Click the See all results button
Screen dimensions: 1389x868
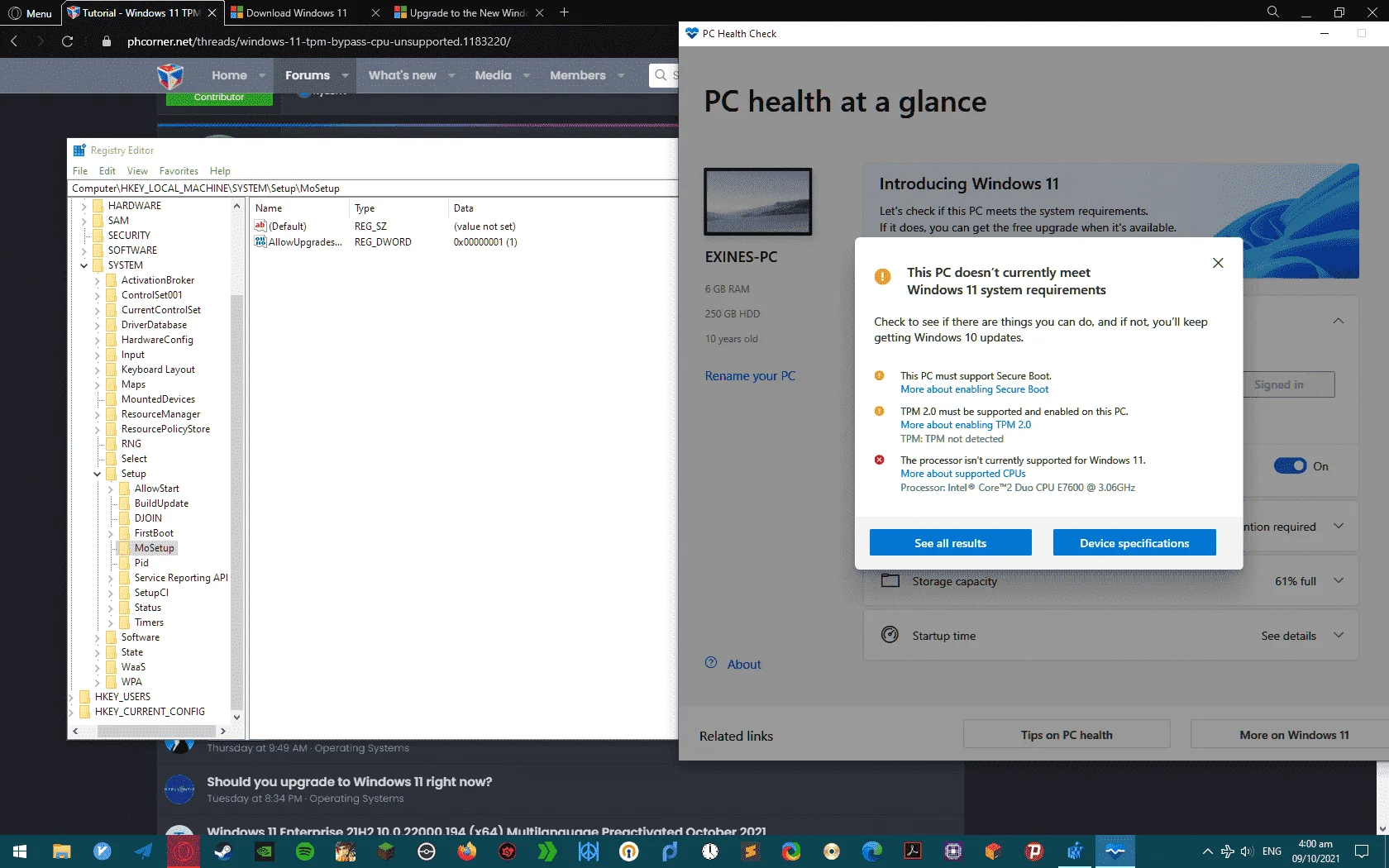pos(951,543)
